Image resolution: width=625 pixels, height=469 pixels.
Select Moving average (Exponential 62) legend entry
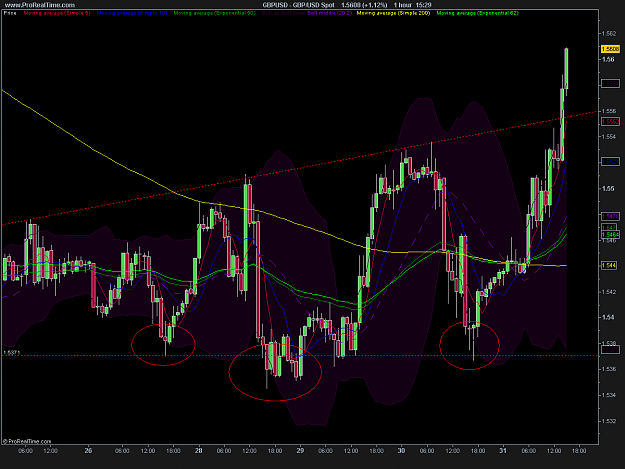pyautogui.click(x=478, y=13)
